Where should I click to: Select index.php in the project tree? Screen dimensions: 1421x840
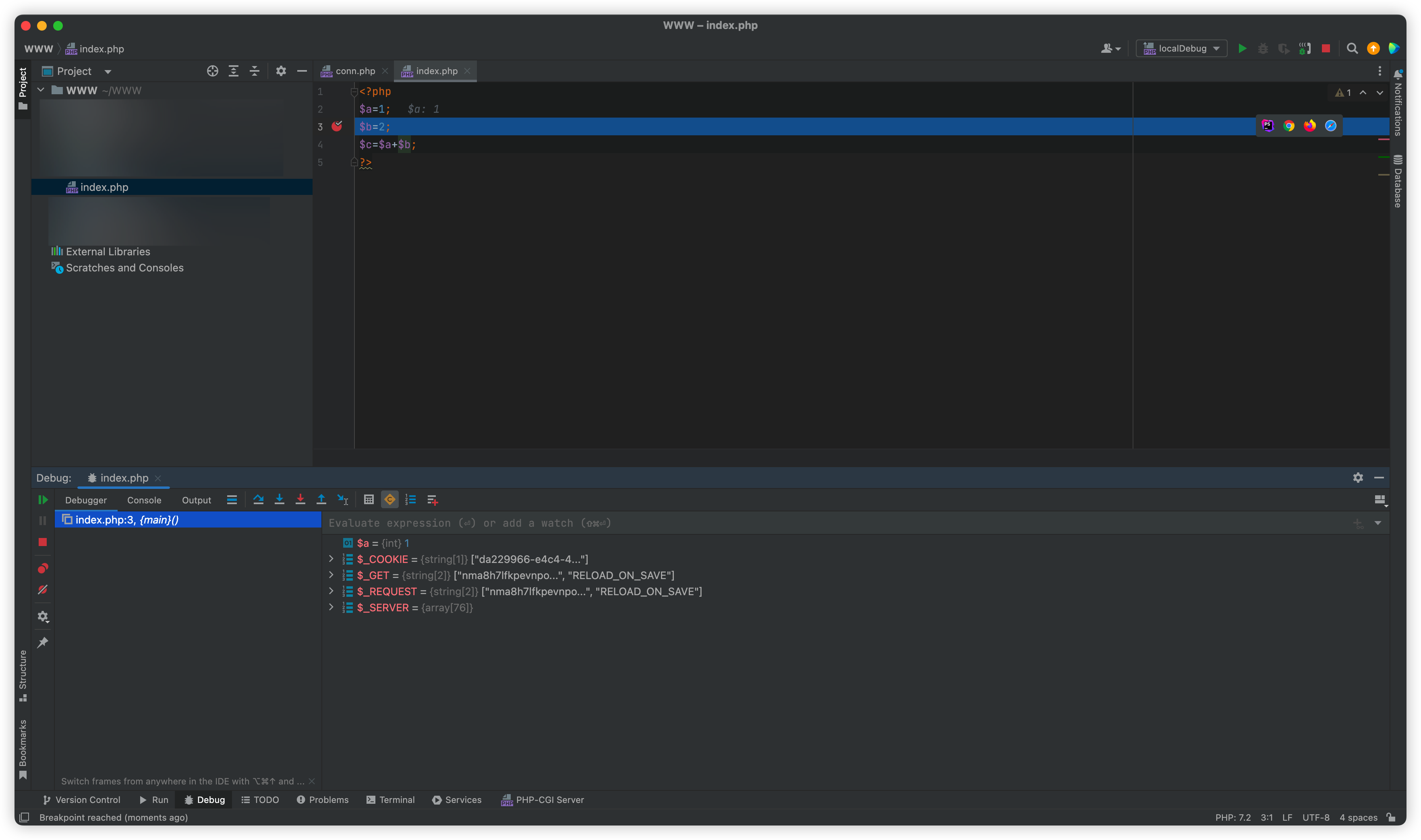(x=172, y=187)
